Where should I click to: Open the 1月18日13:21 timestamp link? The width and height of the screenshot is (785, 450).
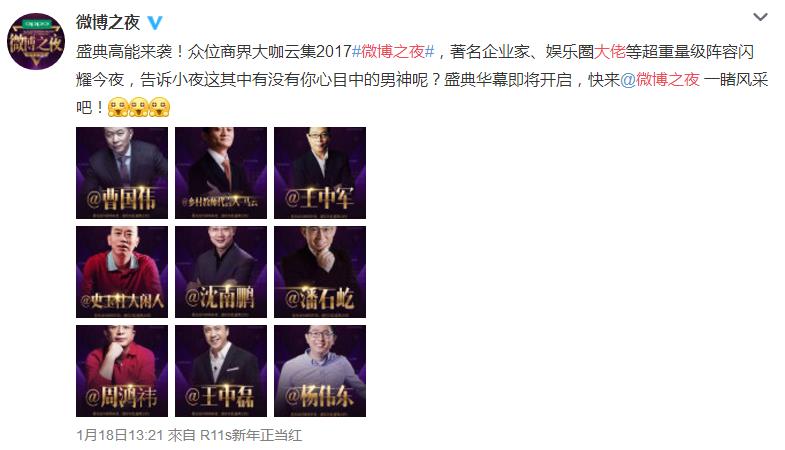click(120, 435)
